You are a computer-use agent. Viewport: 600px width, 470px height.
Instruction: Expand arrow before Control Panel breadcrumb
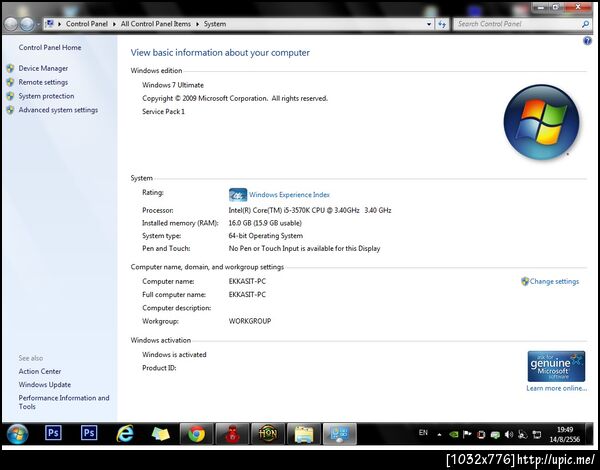pos(59,24)
